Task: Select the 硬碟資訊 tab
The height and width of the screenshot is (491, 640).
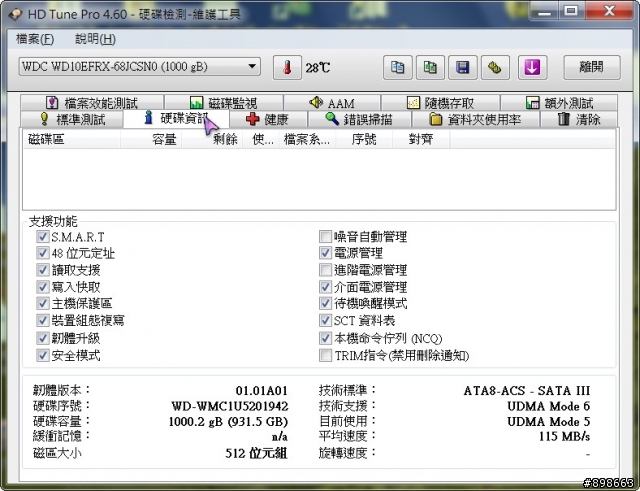Action: [x=176, y=119]
